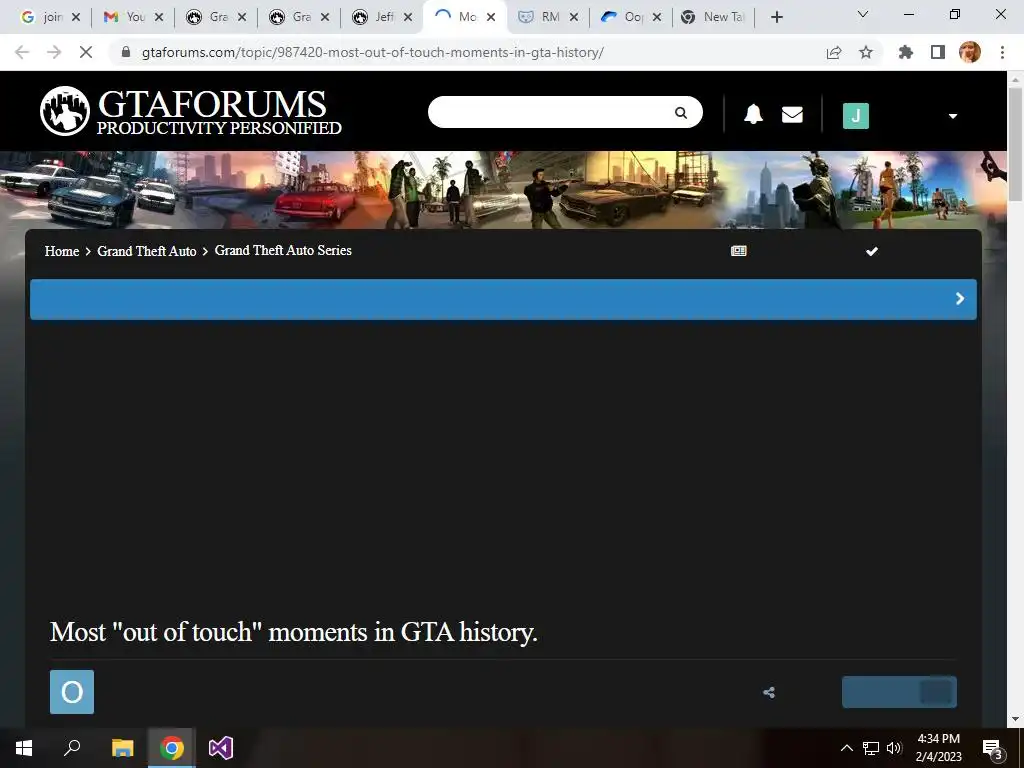Click the blue follow button beside share

click(x=899, y=692)
